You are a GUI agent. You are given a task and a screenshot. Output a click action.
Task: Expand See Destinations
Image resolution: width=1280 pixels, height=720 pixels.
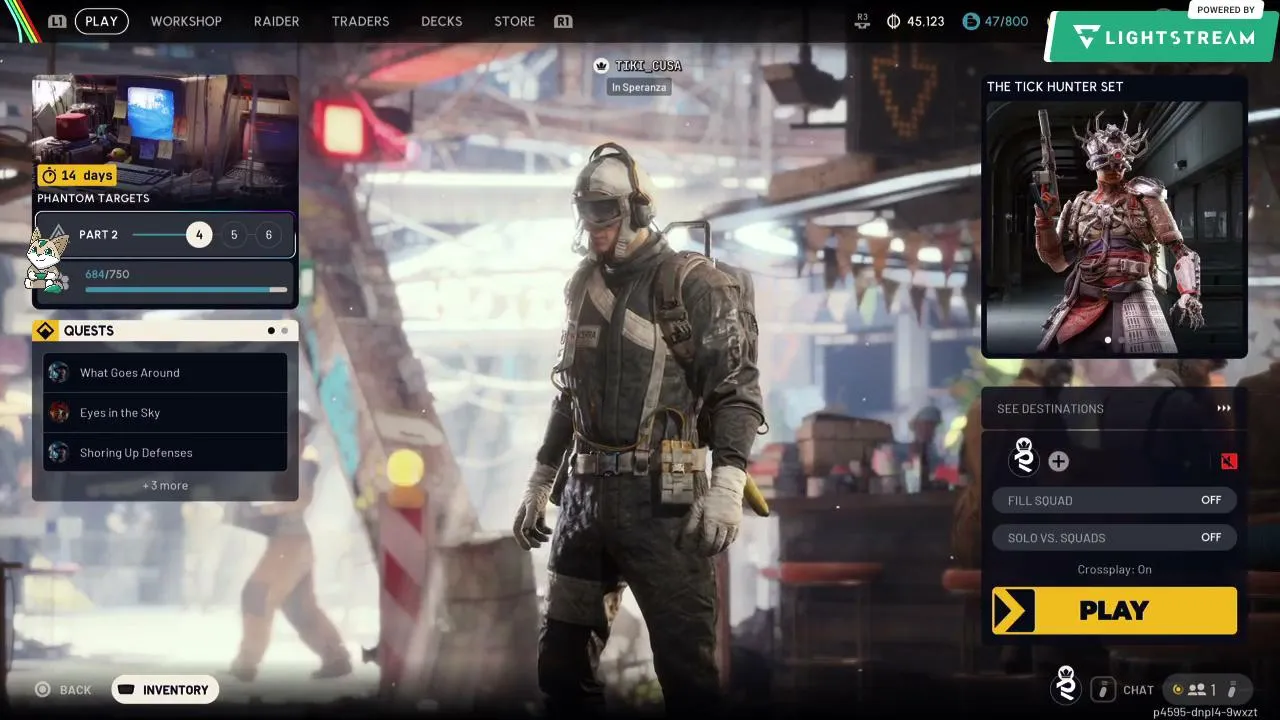click(x=1114, y=408)
